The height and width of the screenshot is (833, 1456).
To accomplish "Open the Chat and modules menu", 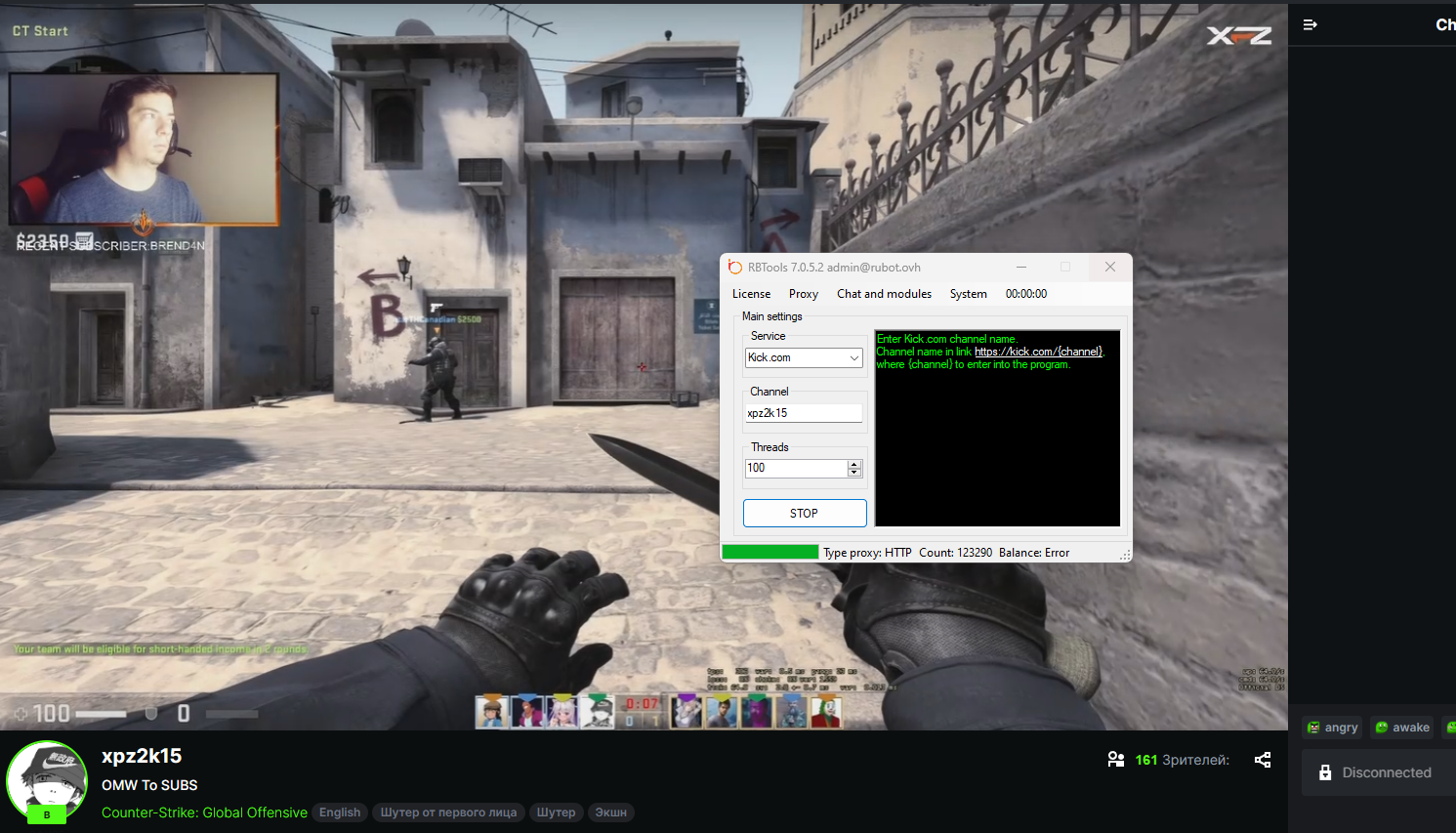I will (884, 294).
